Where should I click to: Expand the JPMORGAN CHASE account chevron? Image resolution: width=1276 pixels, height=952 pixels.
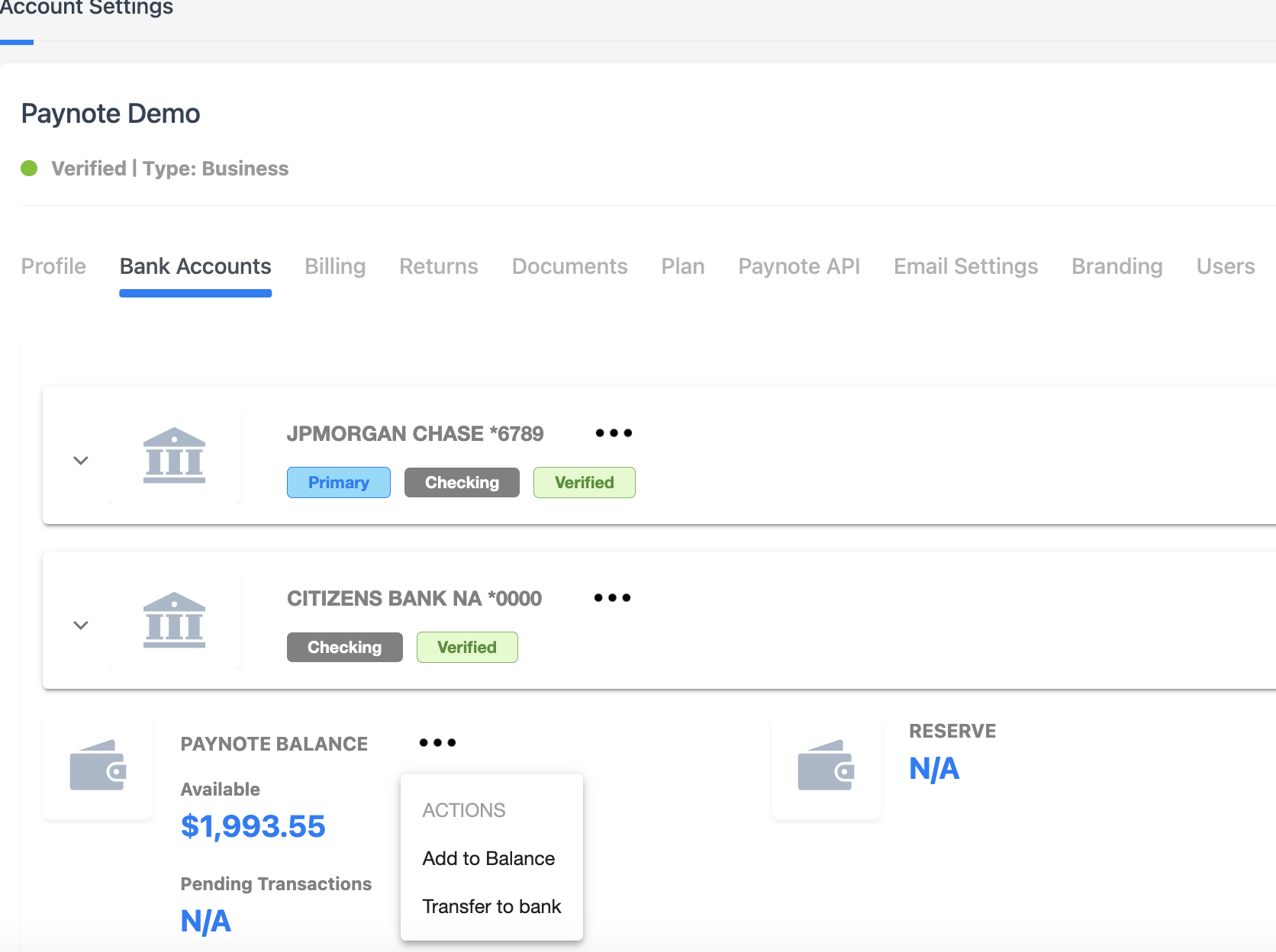[x=81, y=460]
